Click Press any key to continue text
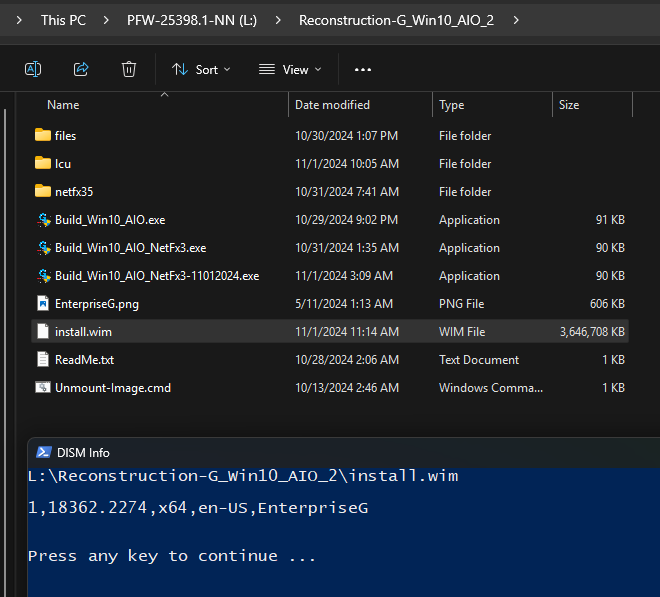660x597 pixels. tap(172, 556)
